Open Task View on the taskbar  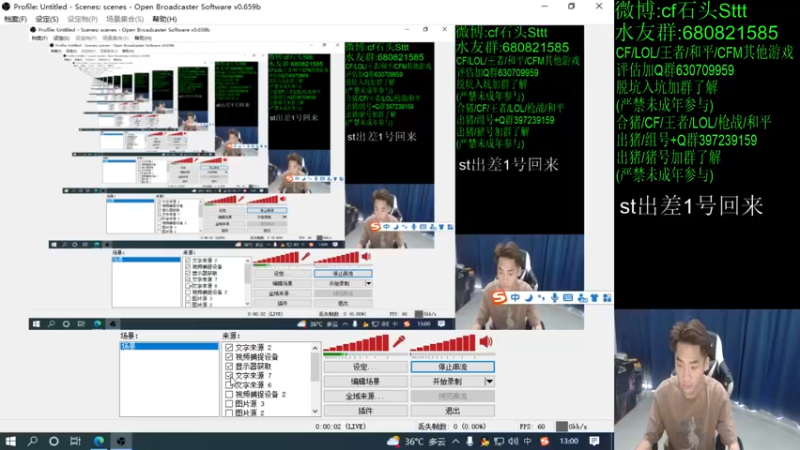coord(76,441)
